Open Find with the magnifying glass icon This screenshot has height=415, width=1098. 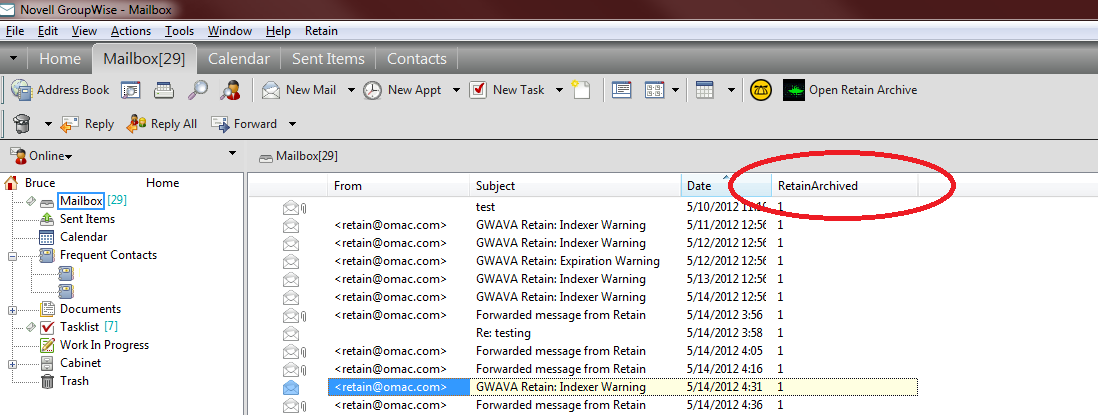(x=199, y=90)
